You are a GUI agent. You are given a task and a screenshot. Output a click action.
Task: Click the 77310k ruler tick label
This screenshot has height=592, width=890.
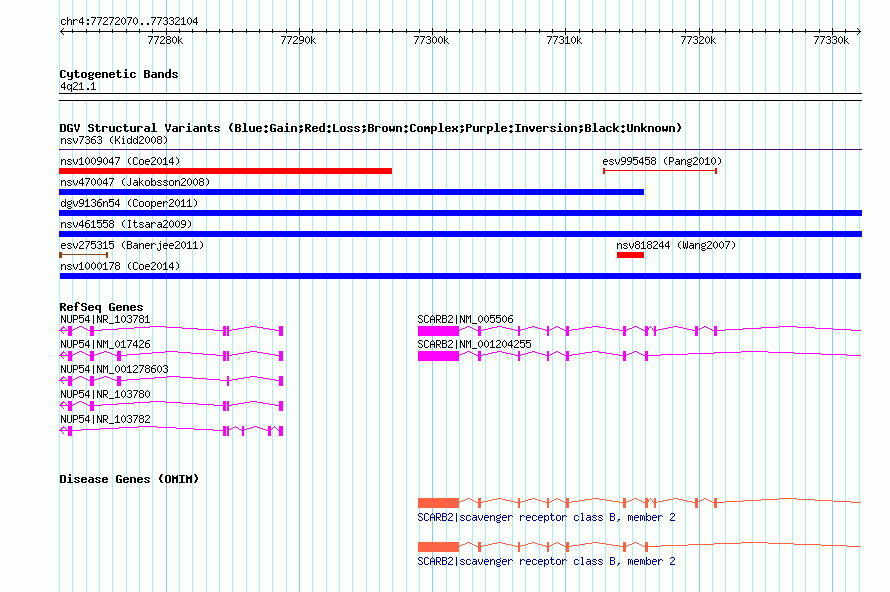564,40
